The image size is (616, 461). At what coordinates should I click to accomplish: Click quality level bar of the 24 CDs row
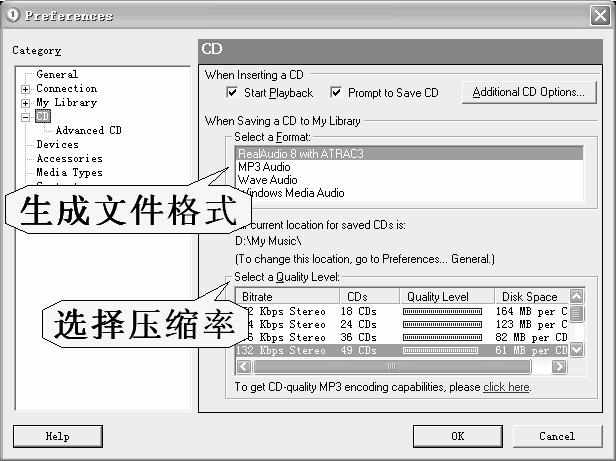click(x=442, y=325)
